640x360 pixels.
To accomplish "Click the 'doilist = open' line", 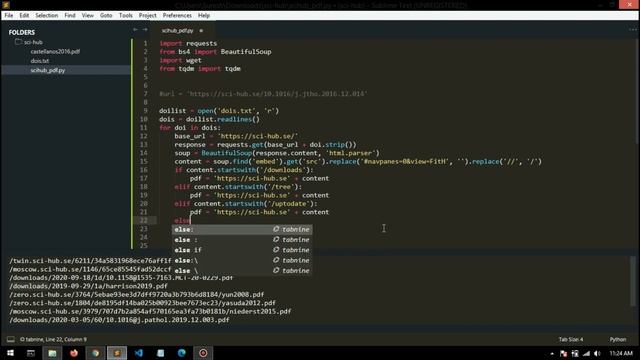I will (219, 111).
